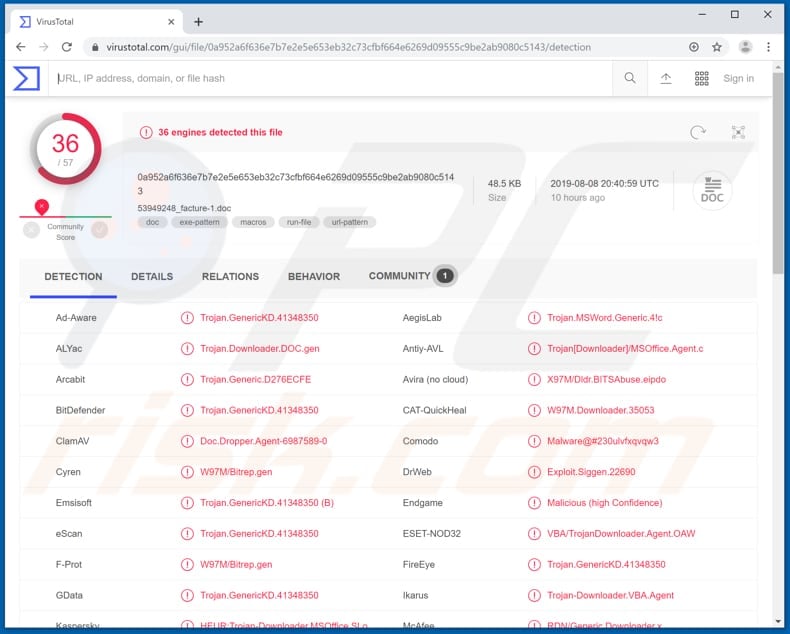Image resolution: width=790 pixels, height=634 pixels.
Task: Go back with browser back arrow
Action: coord(21,47)
